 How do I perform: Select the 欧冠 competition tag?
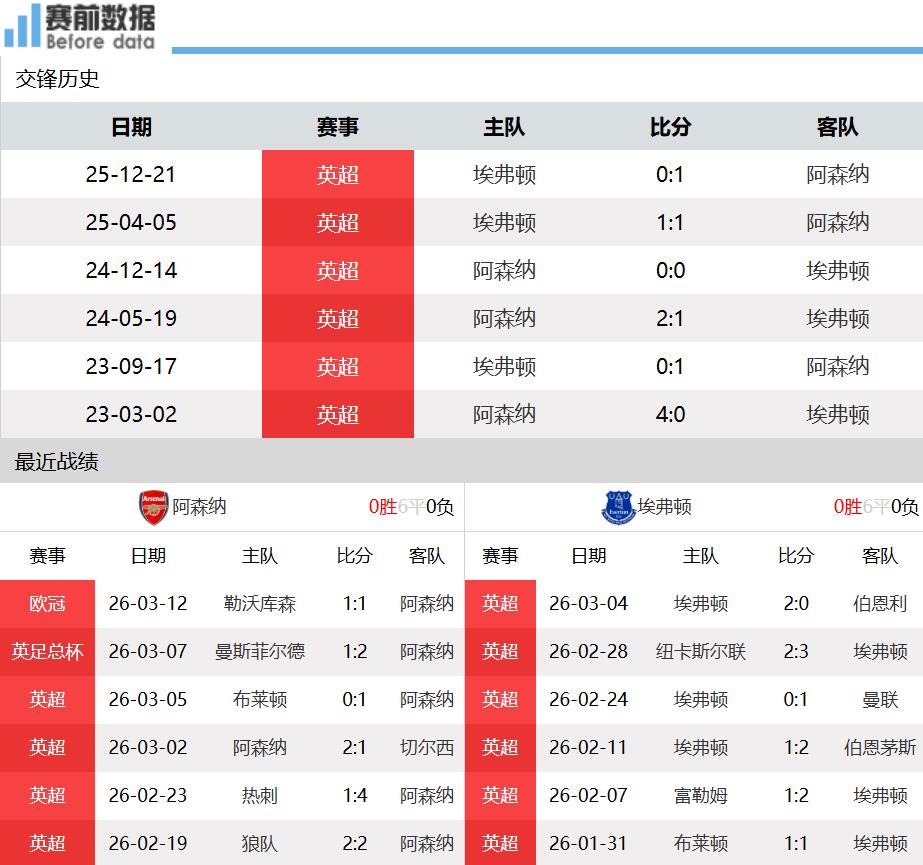pos(47,604)
